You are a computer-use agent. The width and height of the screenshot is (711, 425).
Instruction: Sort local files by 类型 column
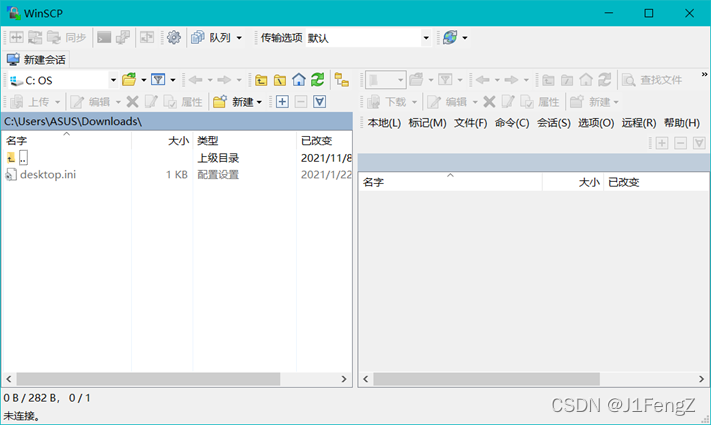(244, 141)
